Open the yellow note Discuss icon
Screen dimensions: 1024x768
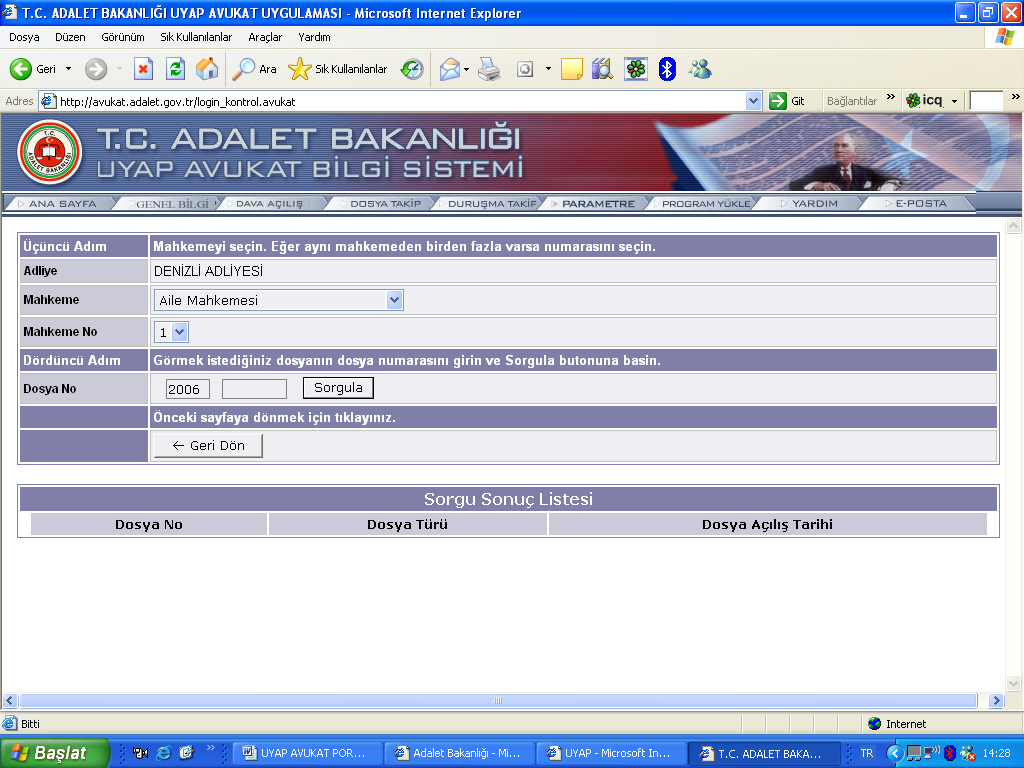[x=571, y=69]
